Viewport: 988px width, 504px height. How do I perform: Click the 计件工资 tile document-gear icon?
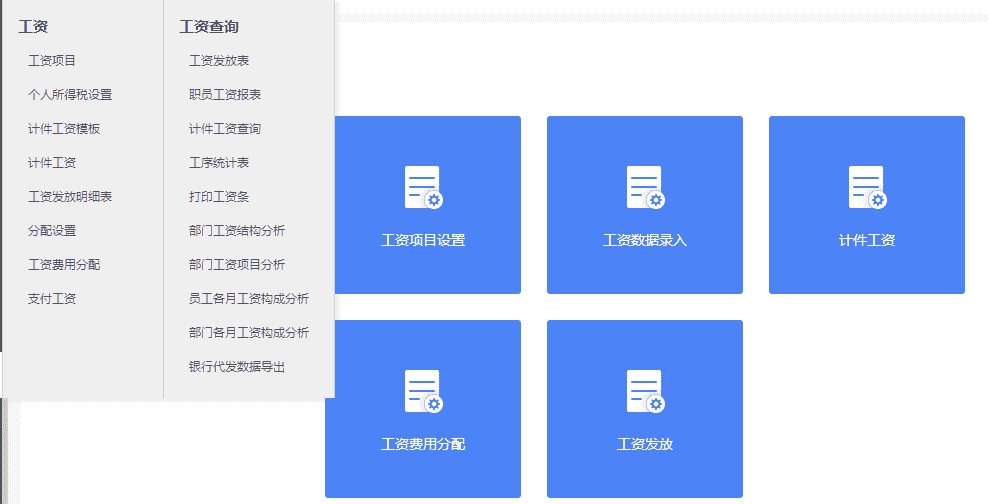(x=868, y=187)
